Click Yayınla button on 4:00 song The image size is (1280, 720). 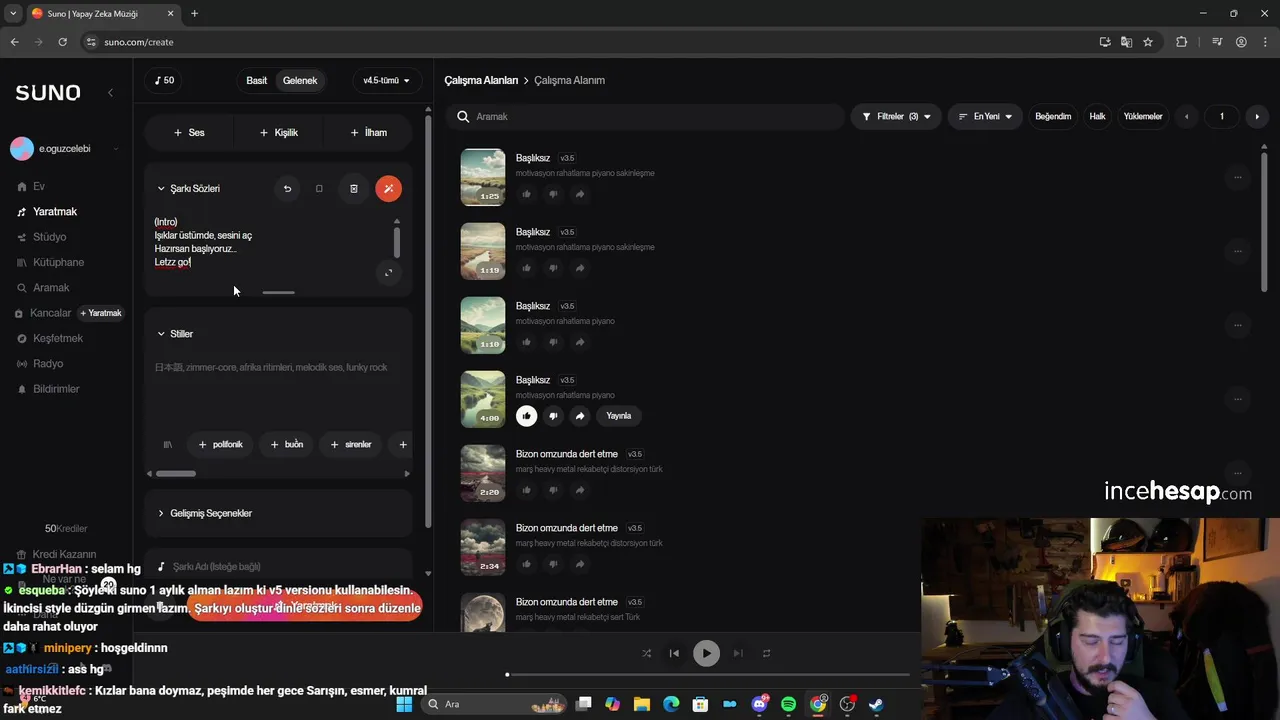(619, 416)
